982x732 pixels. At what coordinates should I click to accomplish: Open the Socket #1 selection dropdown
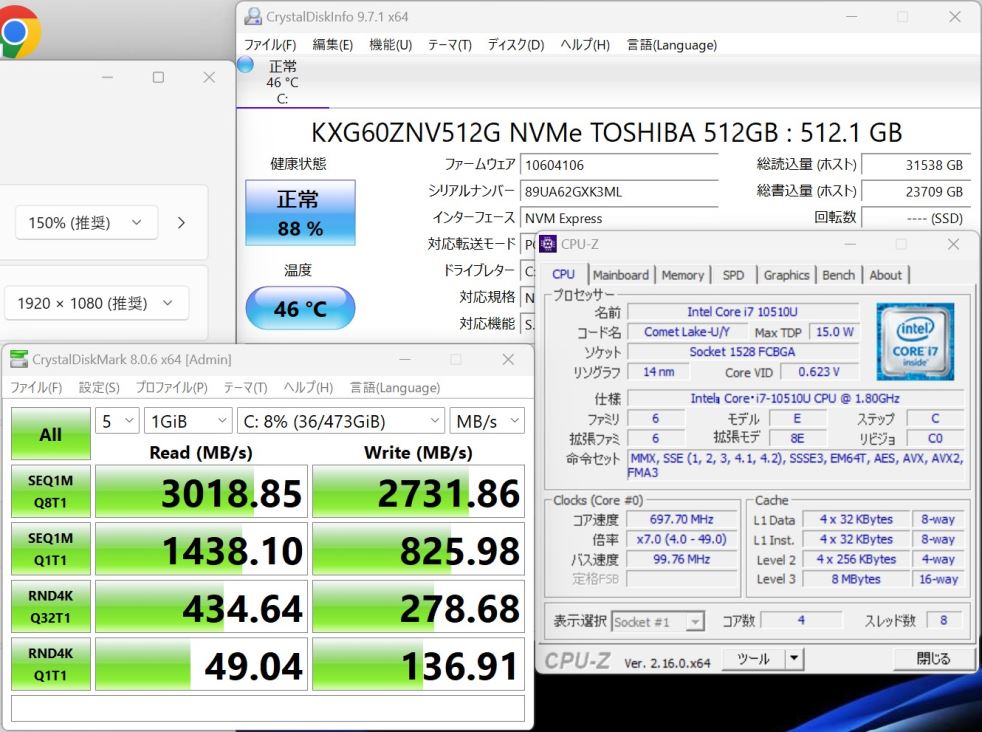click(x=658, y=622)
